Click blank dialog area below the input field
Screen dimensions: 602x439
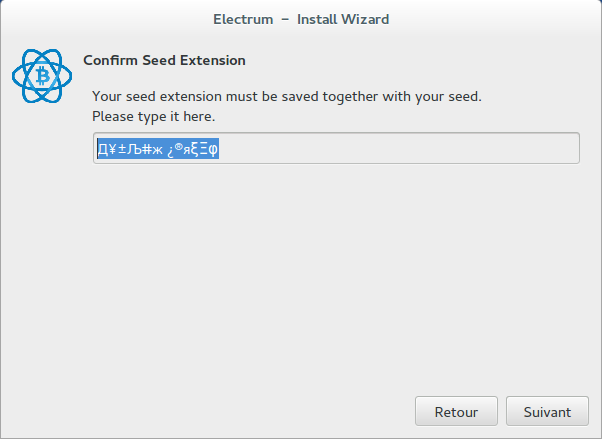[x=336, y=269]
